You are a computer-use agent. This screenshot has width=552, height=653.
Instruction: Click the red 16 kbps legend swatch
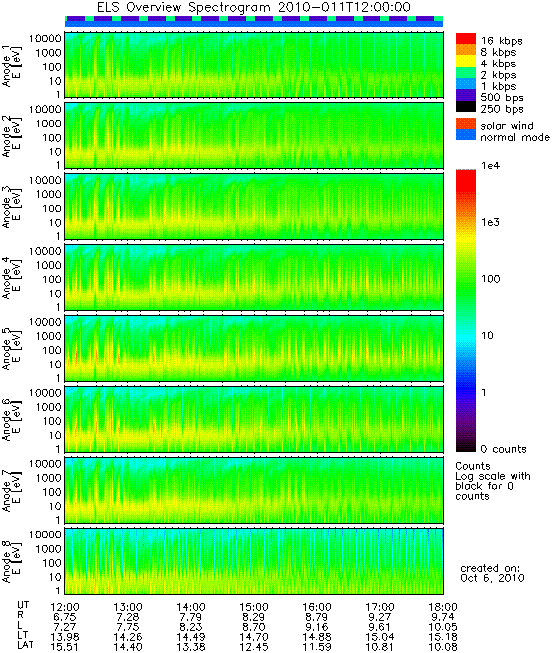click(466, 39)
